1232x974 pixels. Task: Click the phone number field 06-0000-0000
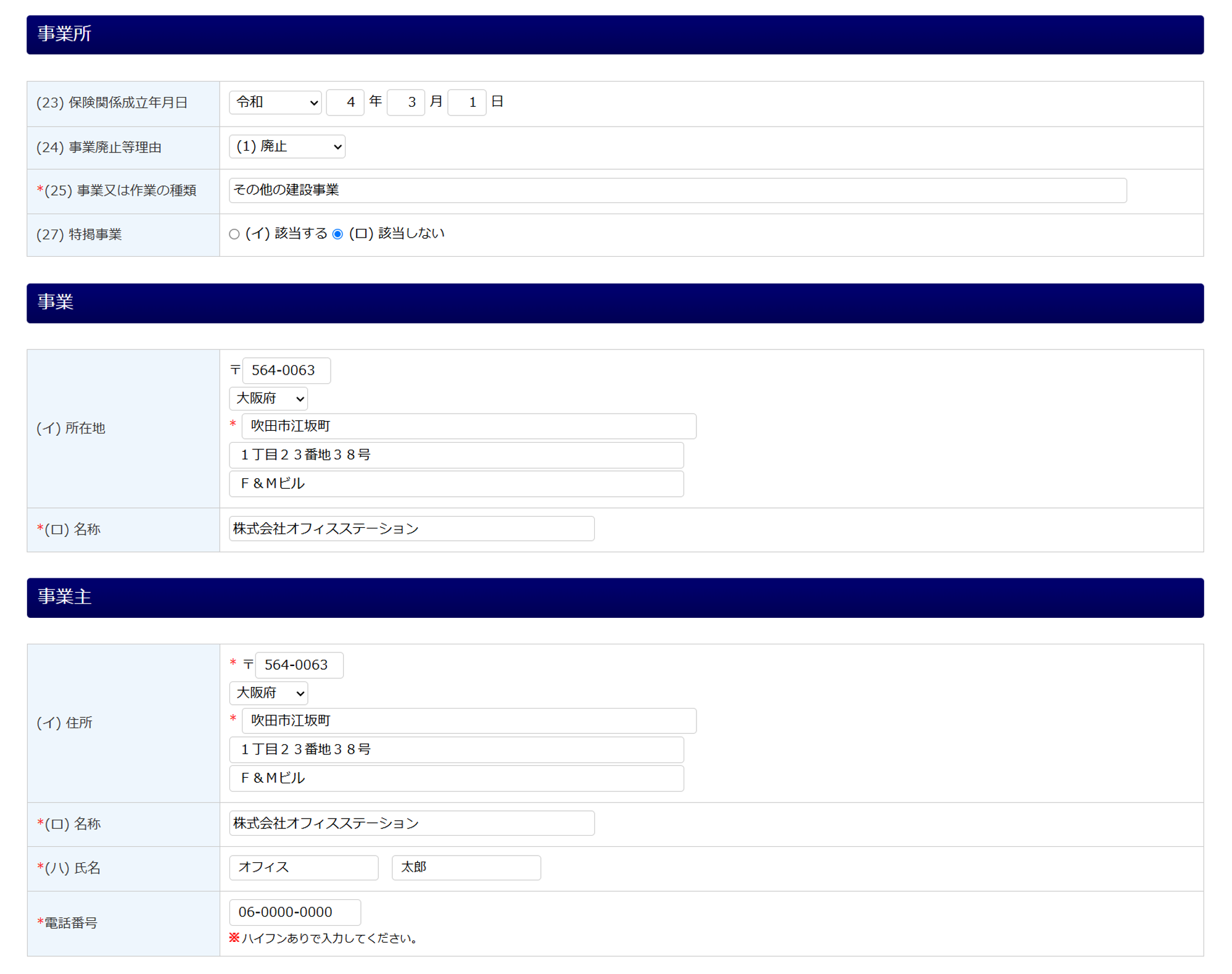[x=294, y=912]
